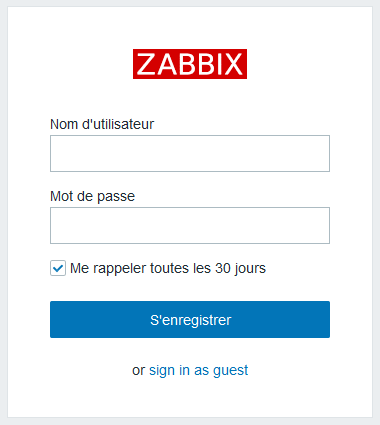The image size is (380, 425).
Task: Toggle the blue checkmark box for 30-day reminder
Action: pyautogui.click(x=58, y=268)
